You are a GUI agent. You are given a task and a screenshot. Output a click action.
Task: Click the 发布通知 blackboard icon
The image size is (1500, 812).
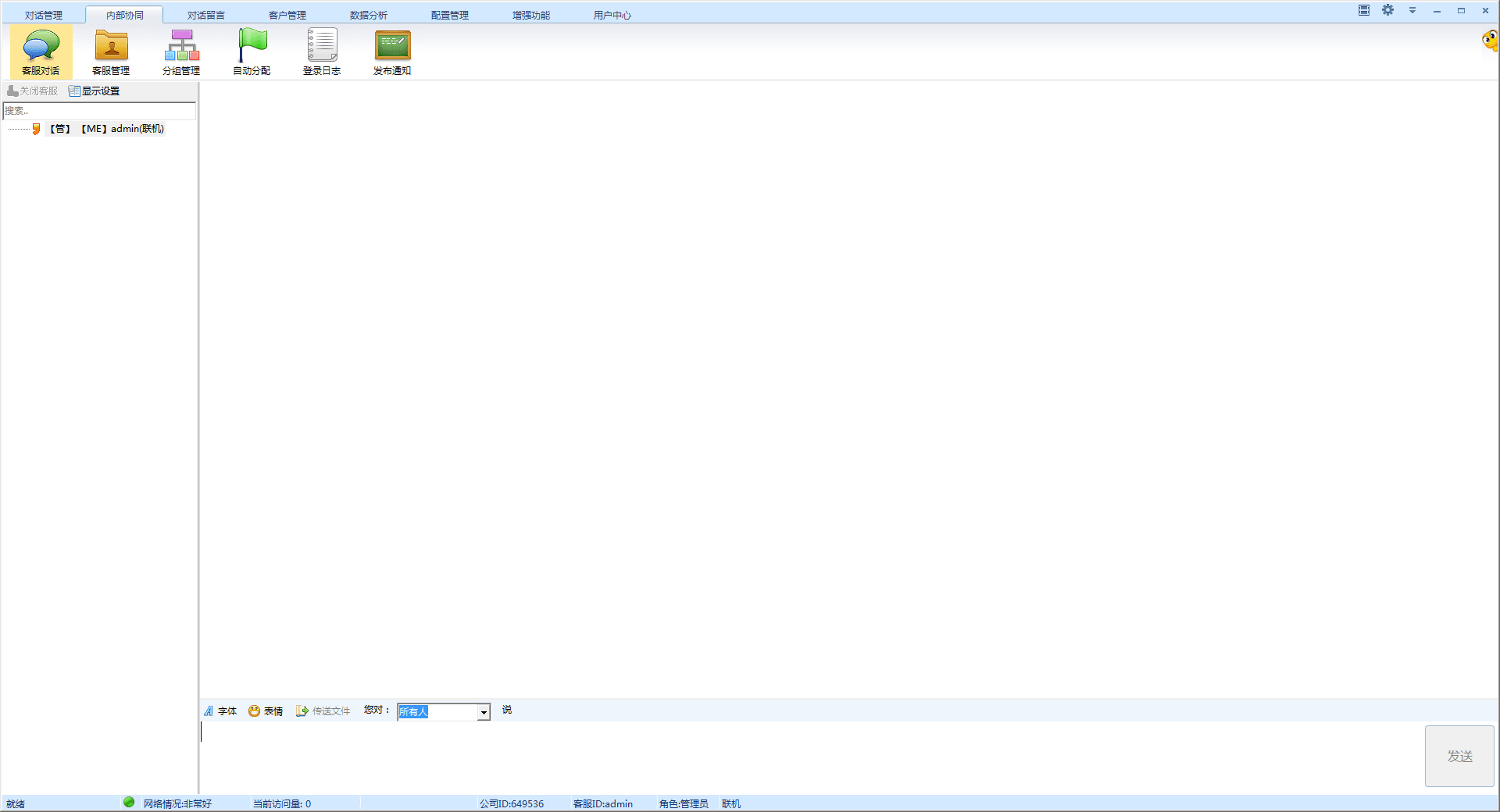coord(392,47)
